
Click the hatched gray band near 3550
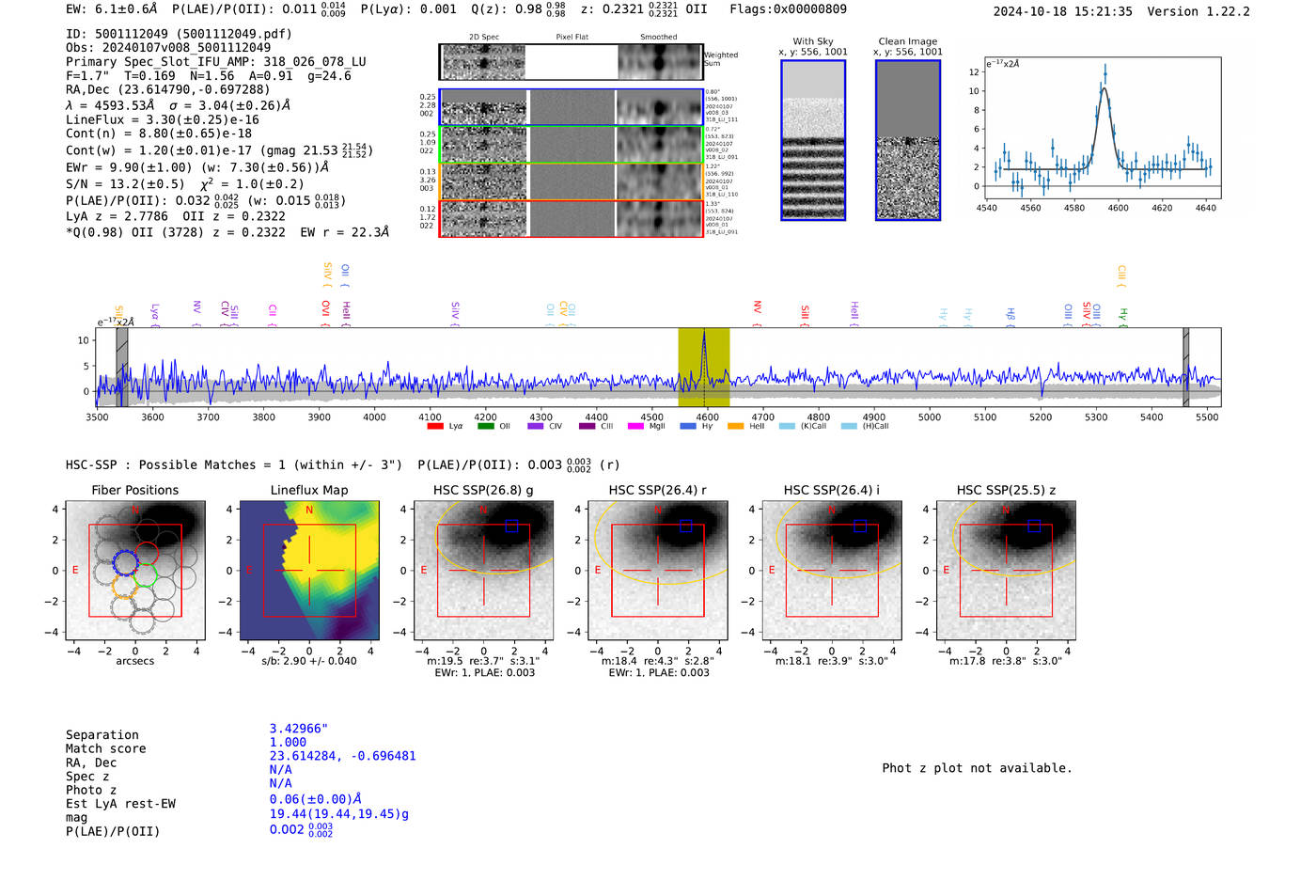(x=122, y=367)
